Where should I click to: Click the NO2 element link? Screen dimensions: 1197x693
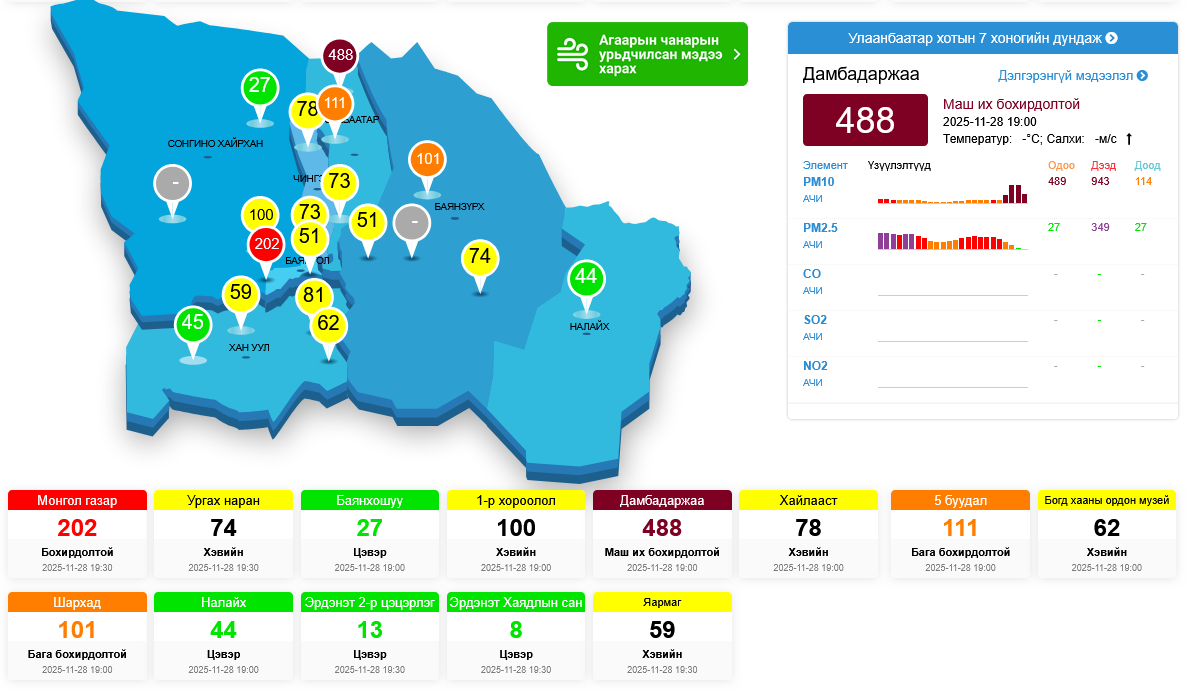(815, 366)
